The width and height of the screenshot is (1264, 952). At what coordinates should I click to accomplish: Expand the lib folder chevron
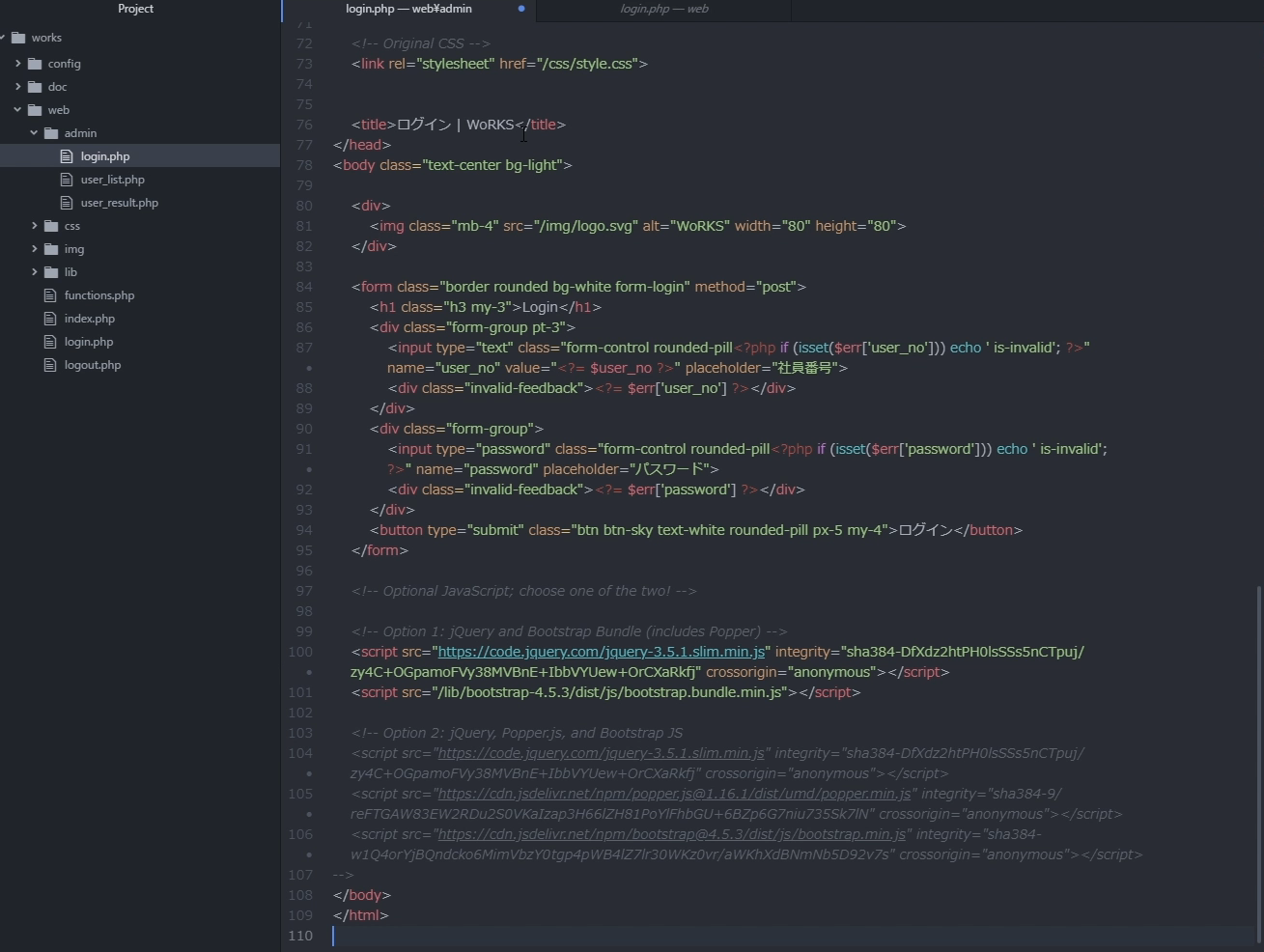(34, 272)
